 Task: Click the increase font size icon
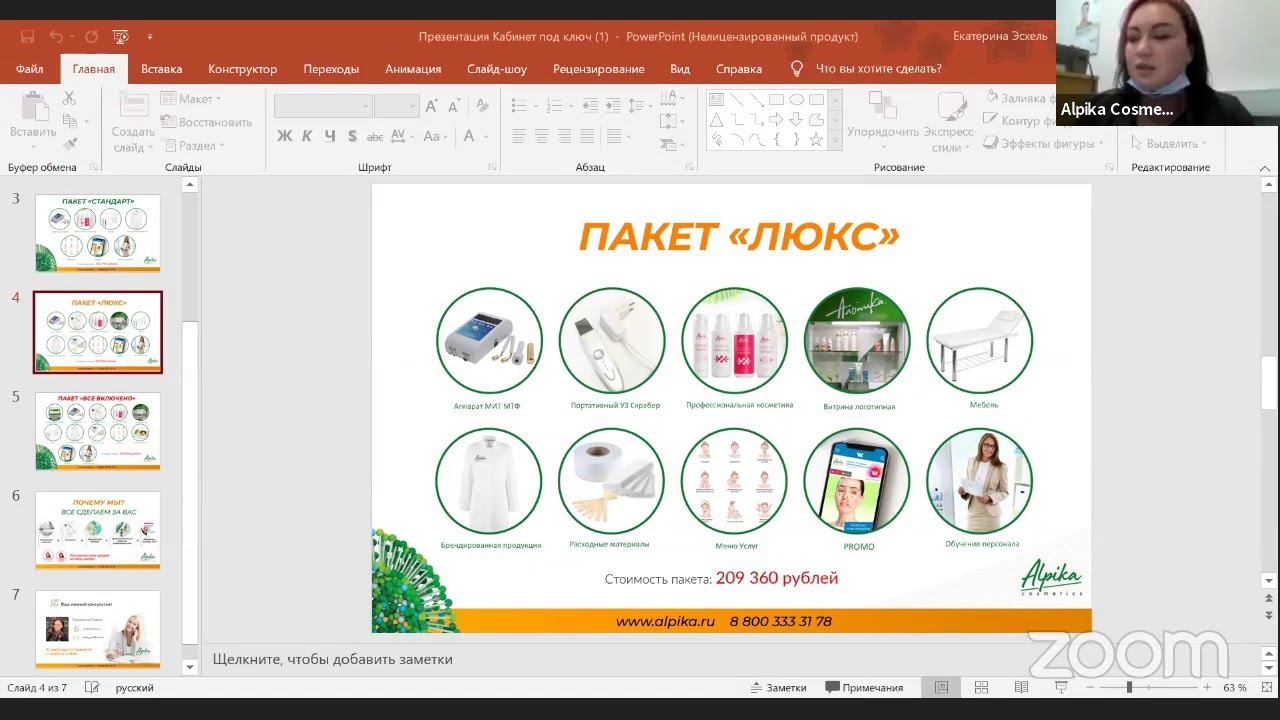(x=431, y=106)
